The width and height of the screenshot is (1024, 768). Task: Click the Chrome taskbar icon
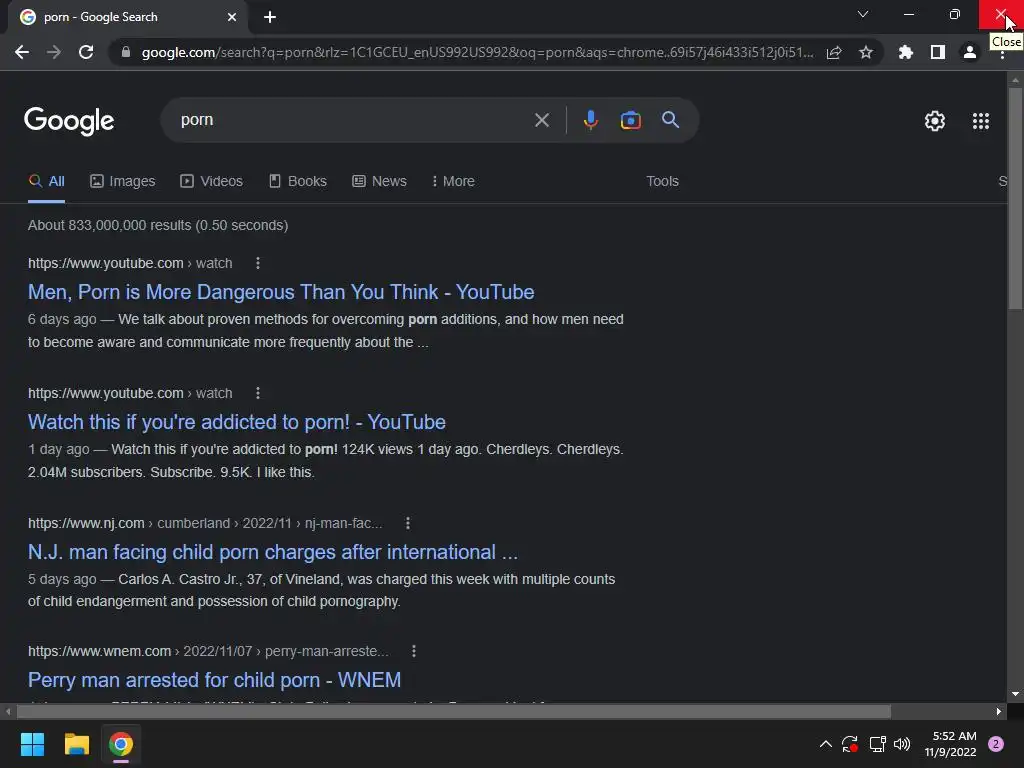point(121,744)
